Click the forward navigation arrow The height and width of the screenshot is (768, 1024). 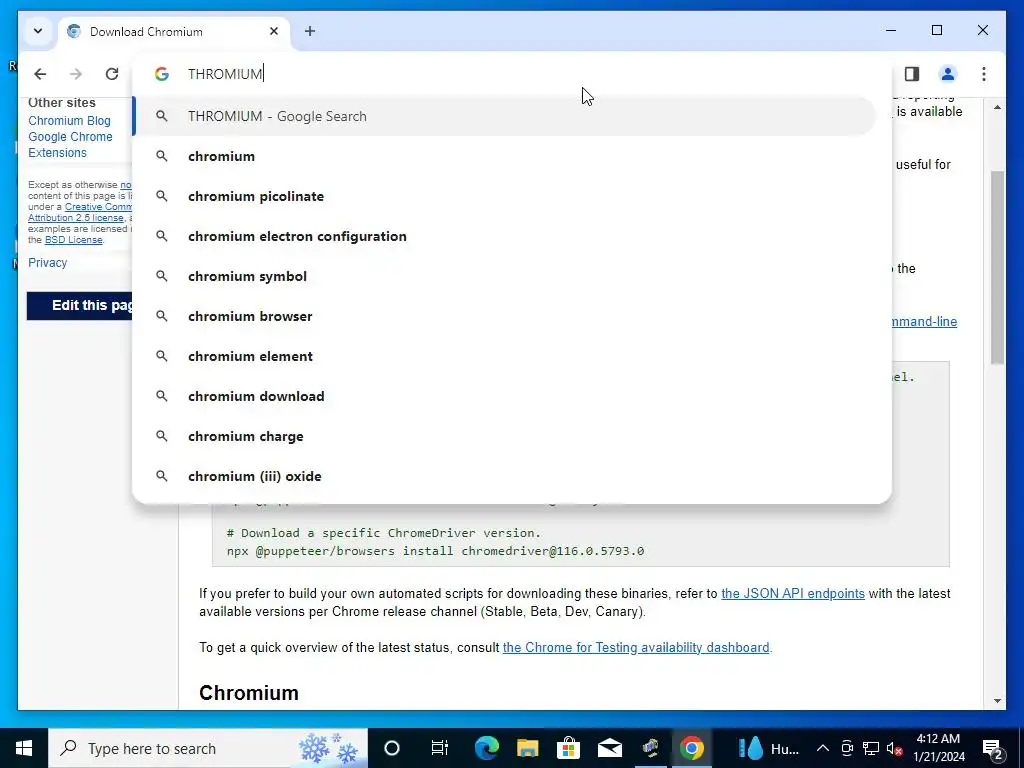[76, 74]
